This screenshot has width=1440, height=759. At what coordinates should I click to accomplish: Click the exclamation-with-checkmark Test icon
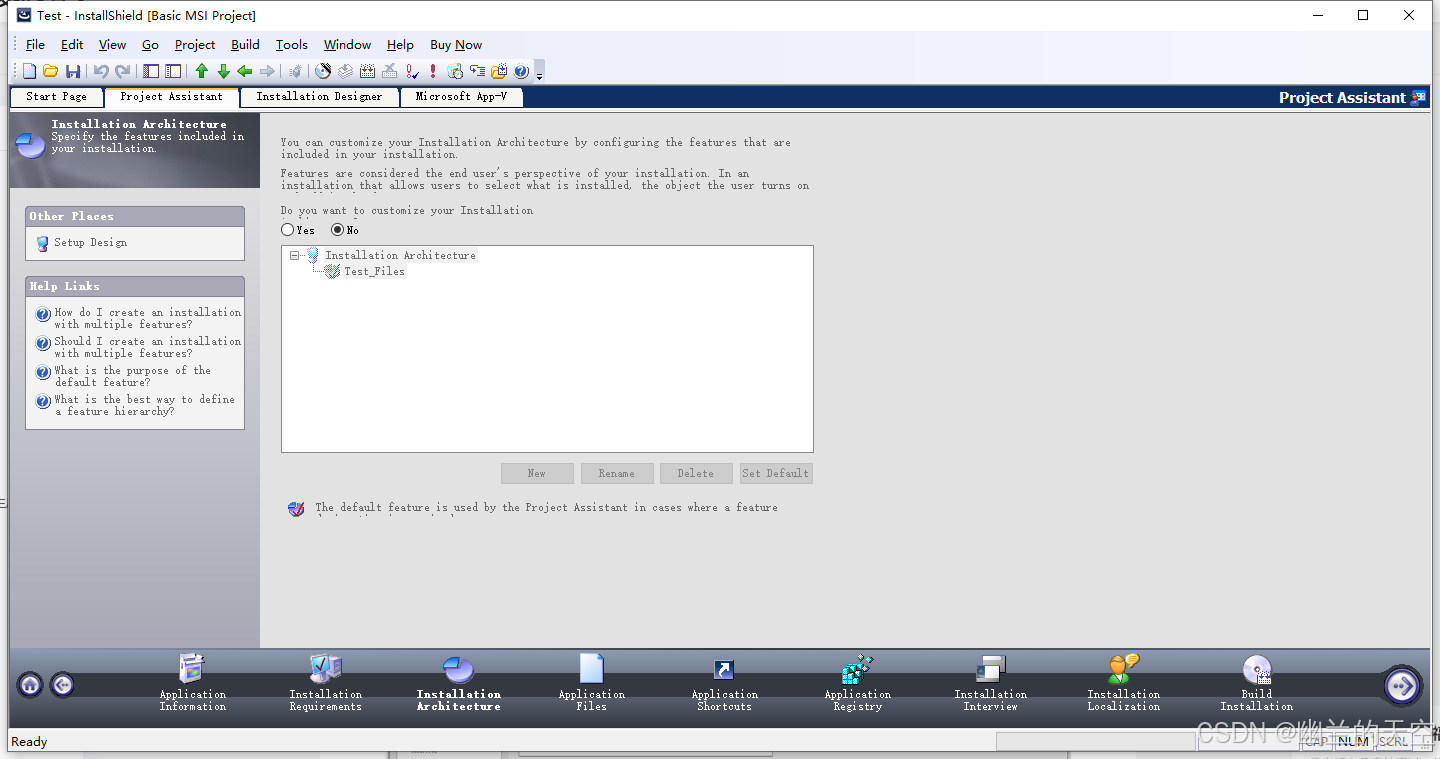pyautogui.click(x=412, y=71)
